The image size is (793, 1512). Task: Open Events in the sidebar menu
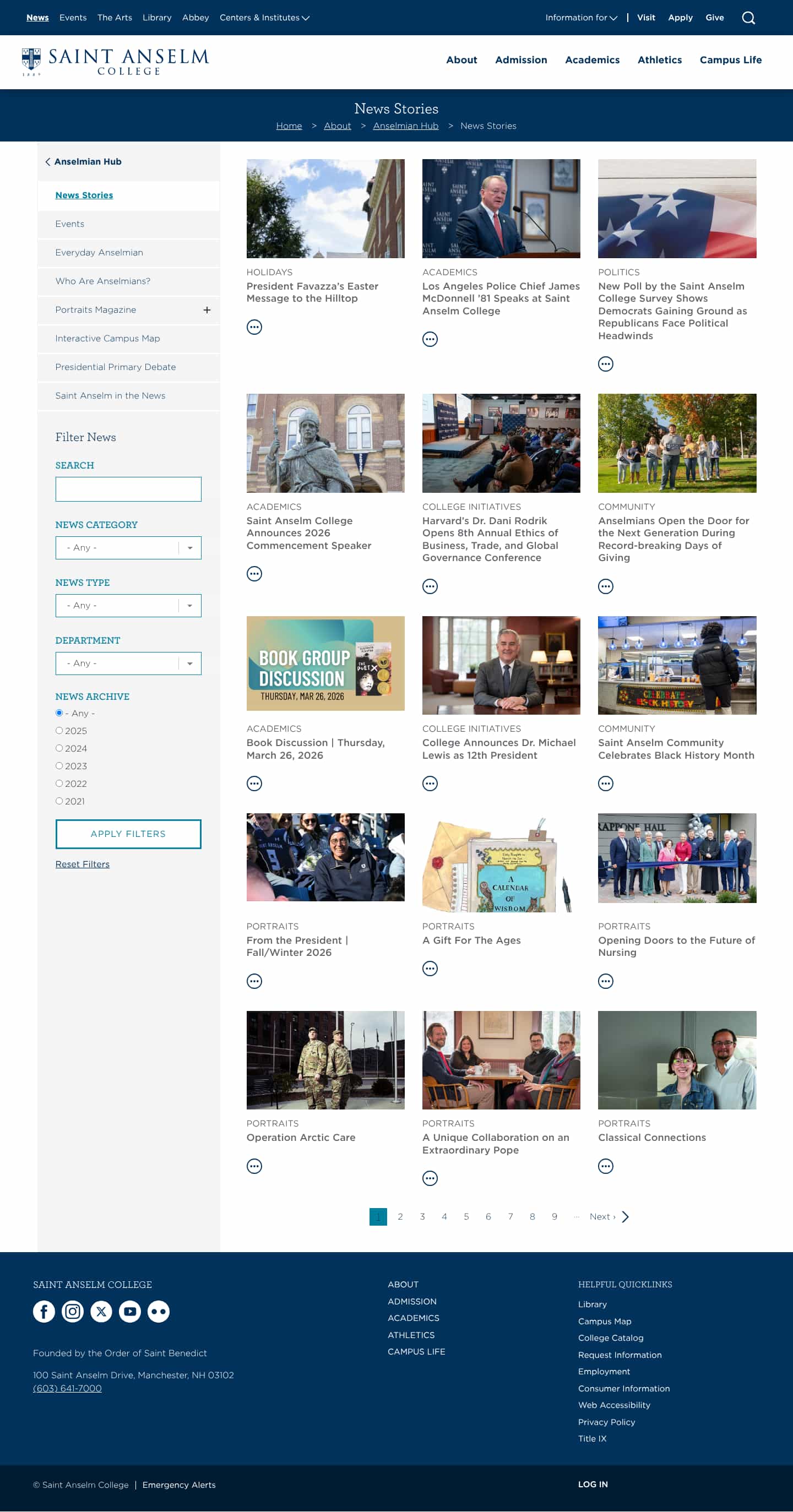pos(128,224)
